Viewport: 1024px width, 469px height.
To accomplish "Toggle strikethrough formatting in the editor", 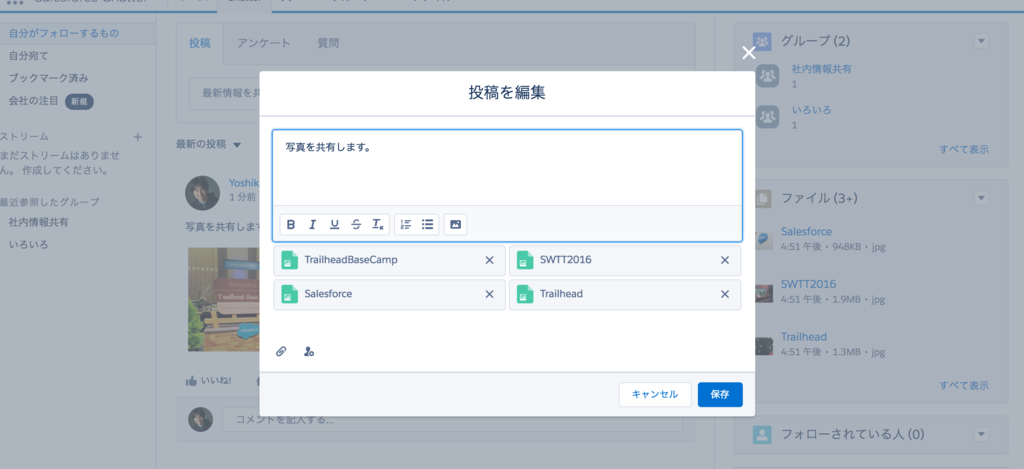I will (x=356, y=225).
